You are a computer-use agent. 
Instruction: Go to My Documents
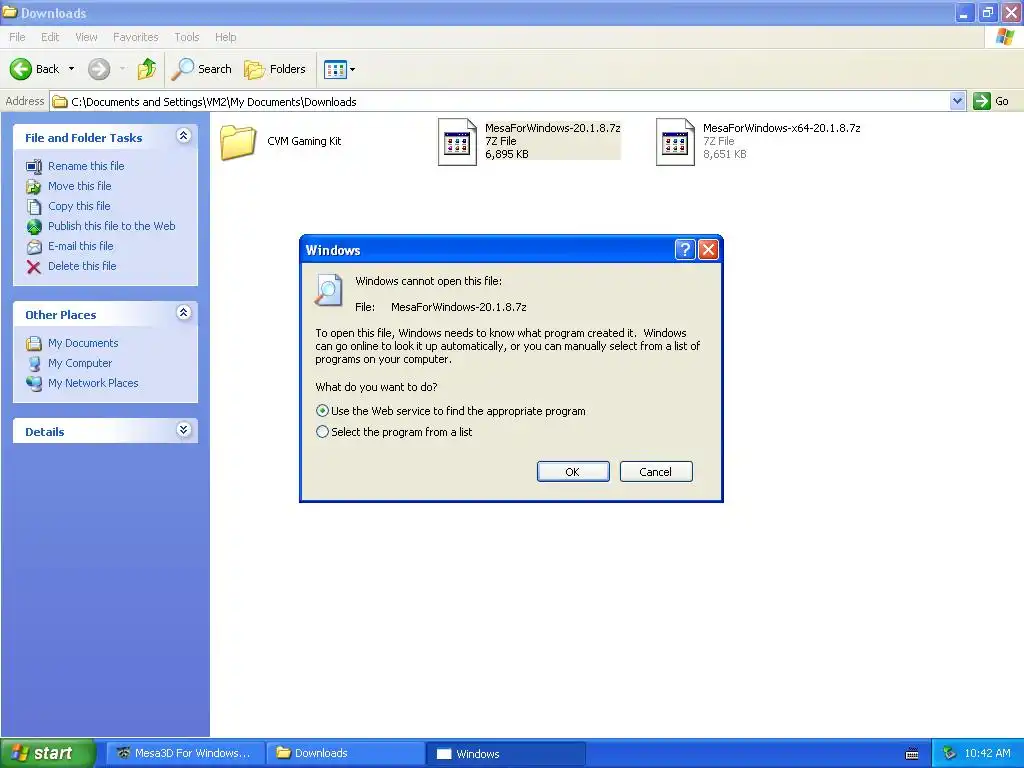click(x=83, y=343)
